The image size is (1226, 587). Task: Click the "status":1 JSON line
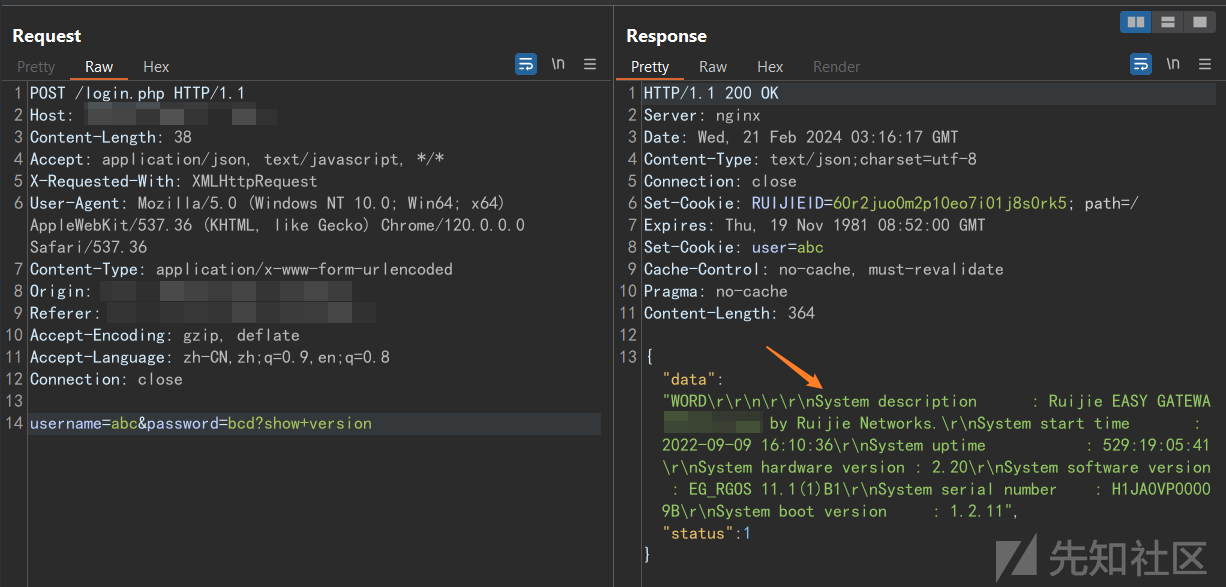coord(706,533)
